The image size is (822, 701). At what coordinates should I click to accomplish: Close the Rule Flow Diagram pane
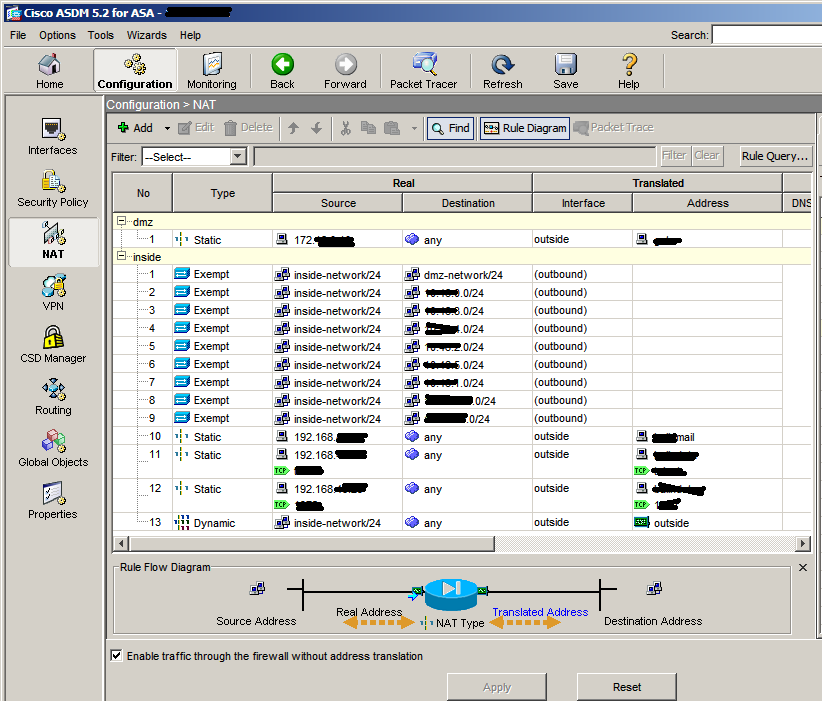click(803, 567)
